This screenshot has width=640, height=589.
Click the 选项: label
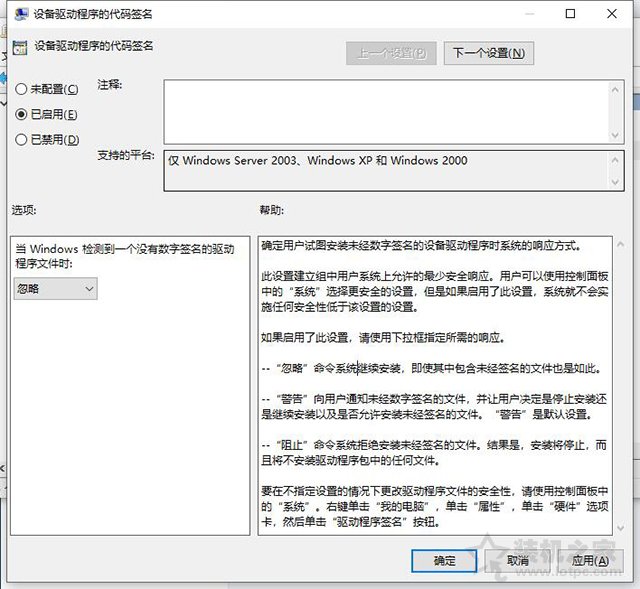click(24, 210)
